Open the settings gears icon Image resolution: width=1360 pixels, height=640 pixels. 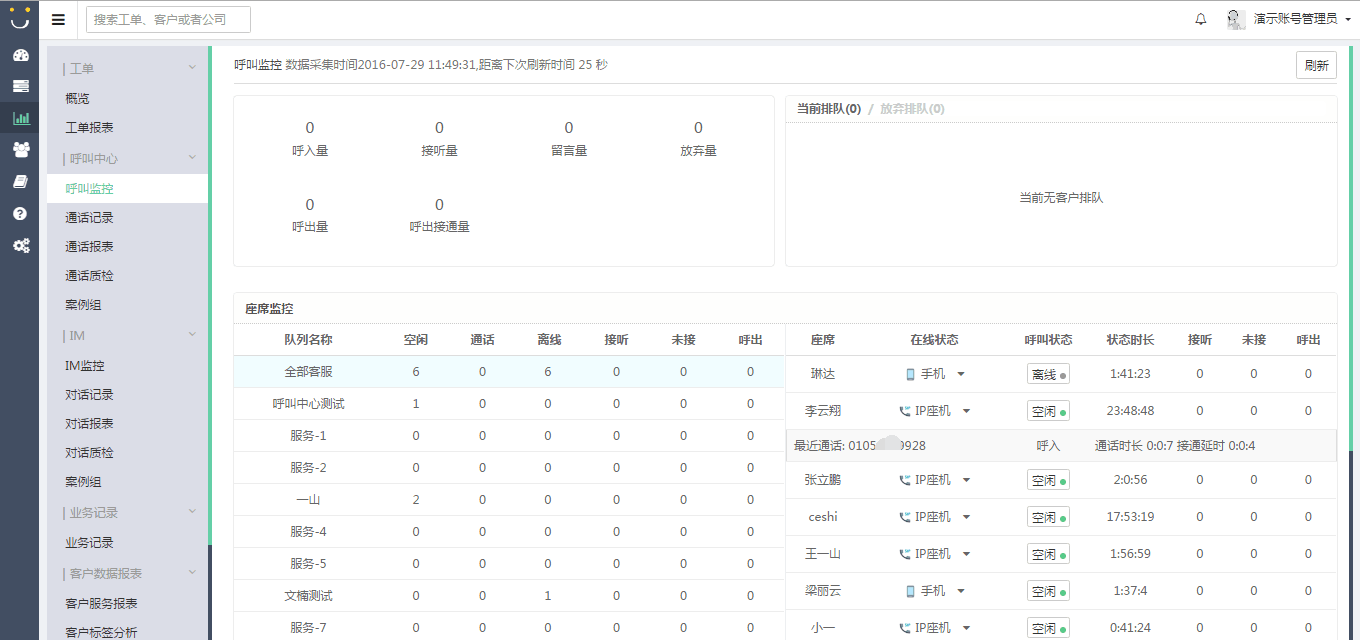coord(20,246)
